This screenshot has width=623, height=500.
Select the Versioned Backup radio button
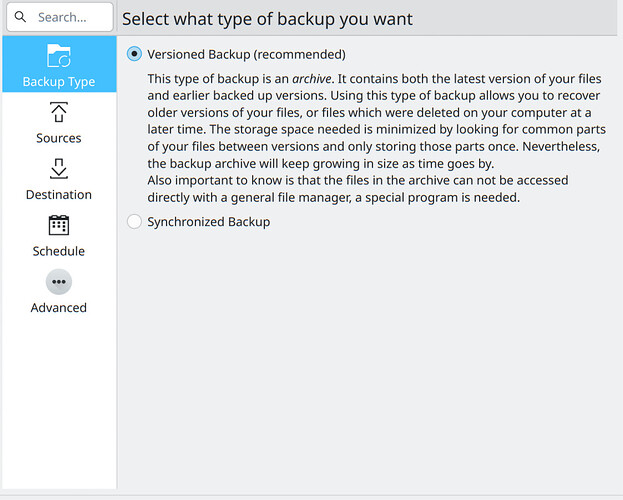(x=134, y=54)
